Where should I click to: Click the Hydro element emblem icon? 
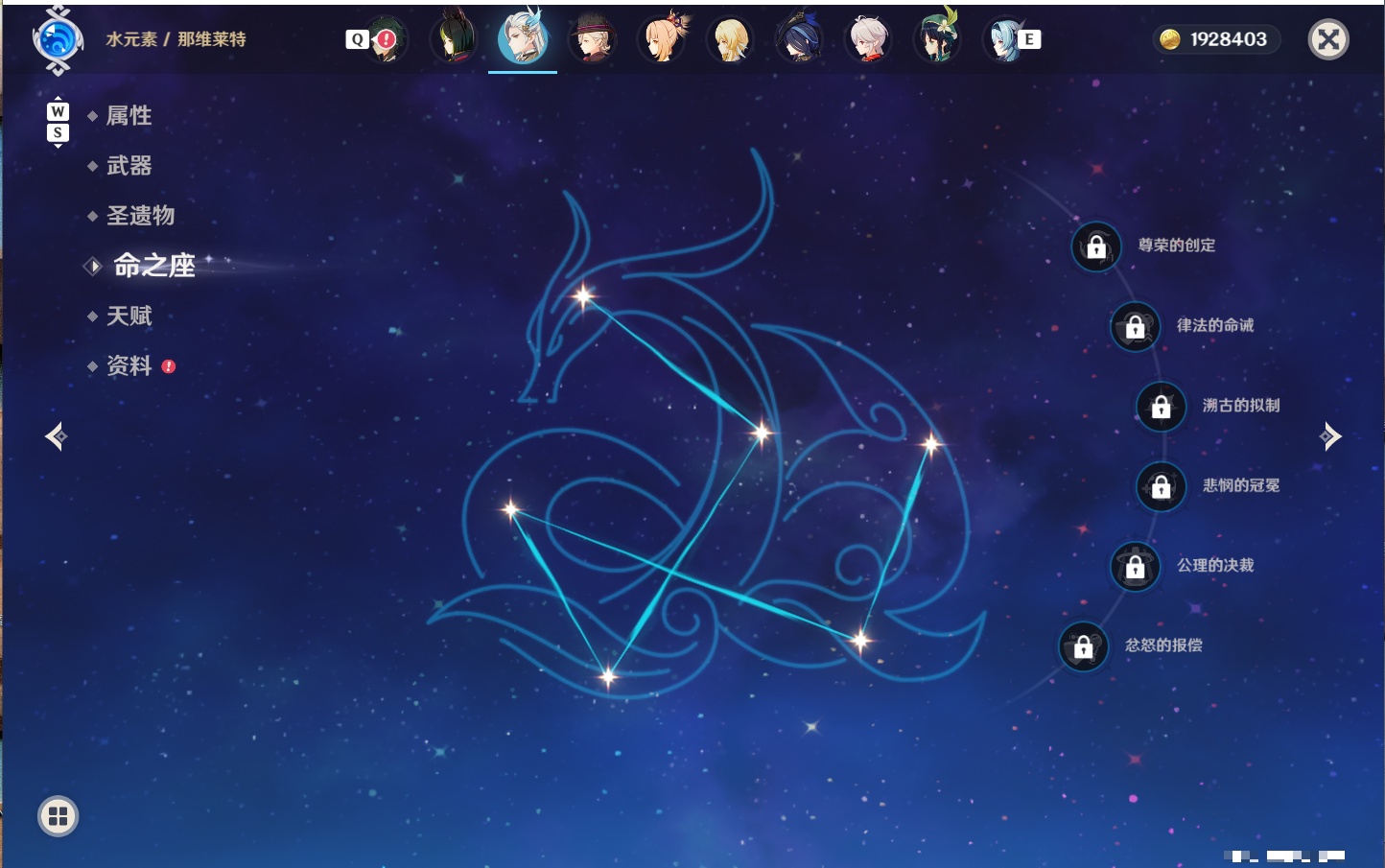[58, 40]
